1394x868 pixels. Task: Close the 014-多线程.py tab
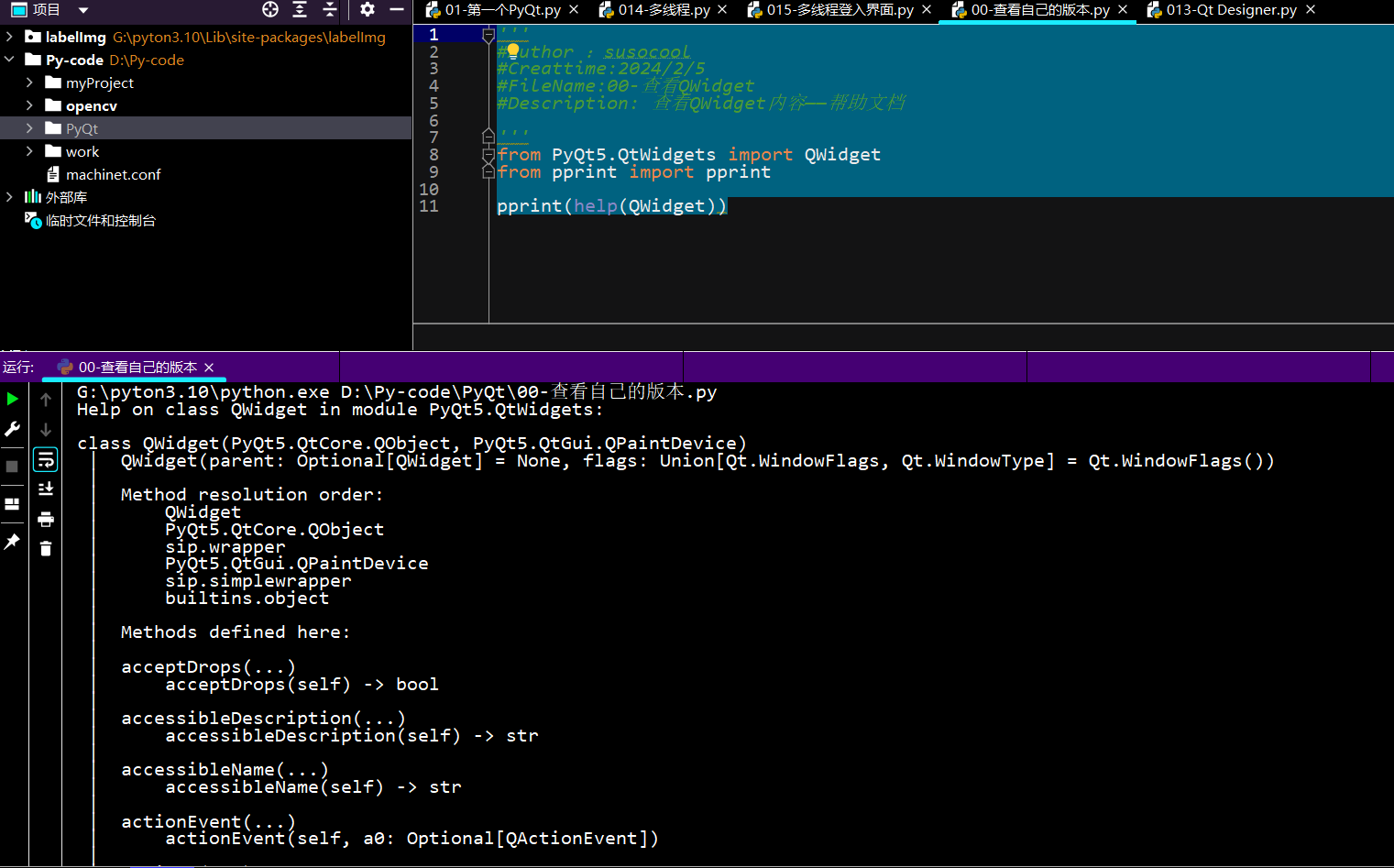722,9
